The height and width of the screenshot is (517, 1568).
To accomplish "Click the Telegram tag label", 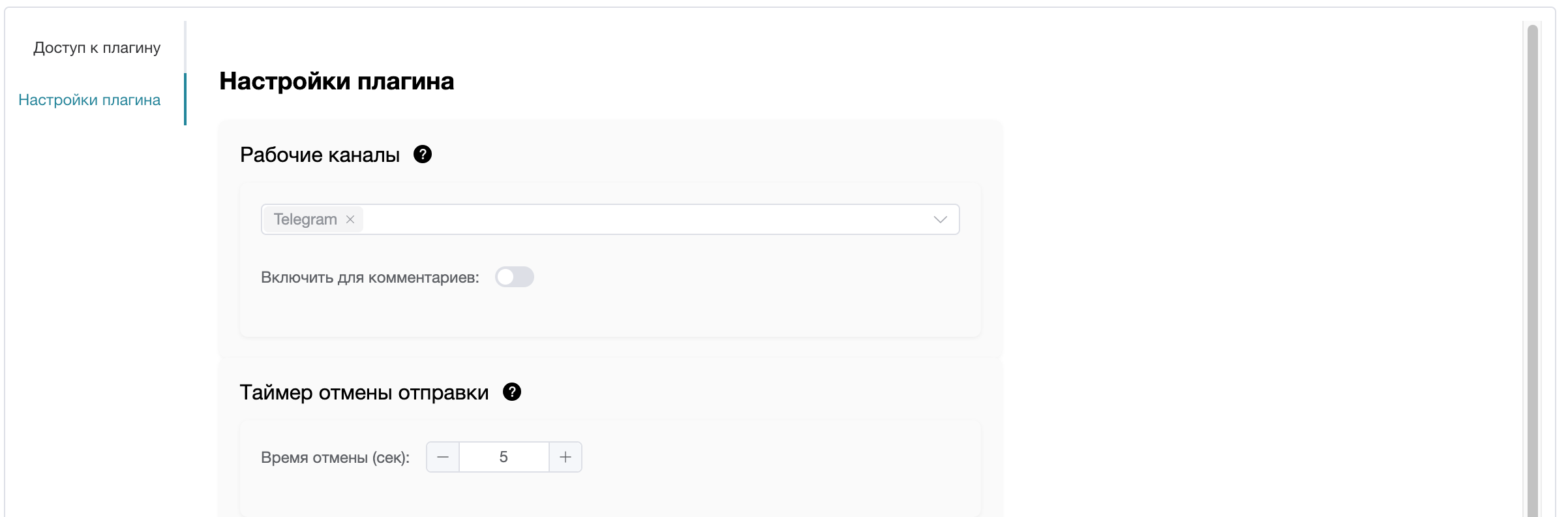I will 305,219.
